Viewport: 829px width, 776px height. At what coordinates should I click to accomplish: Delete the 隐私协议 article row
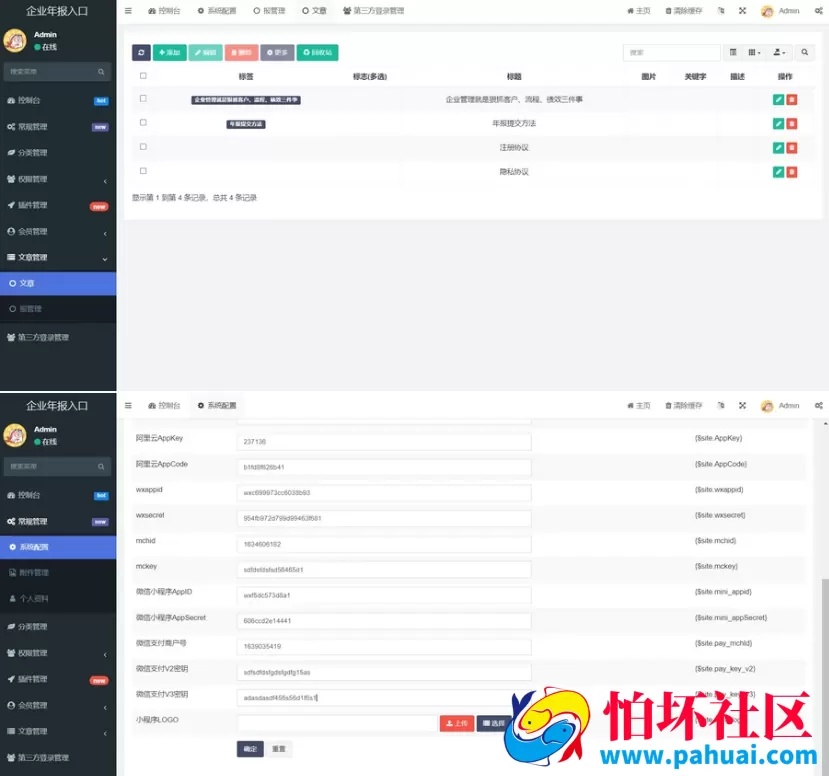(793, 170)
